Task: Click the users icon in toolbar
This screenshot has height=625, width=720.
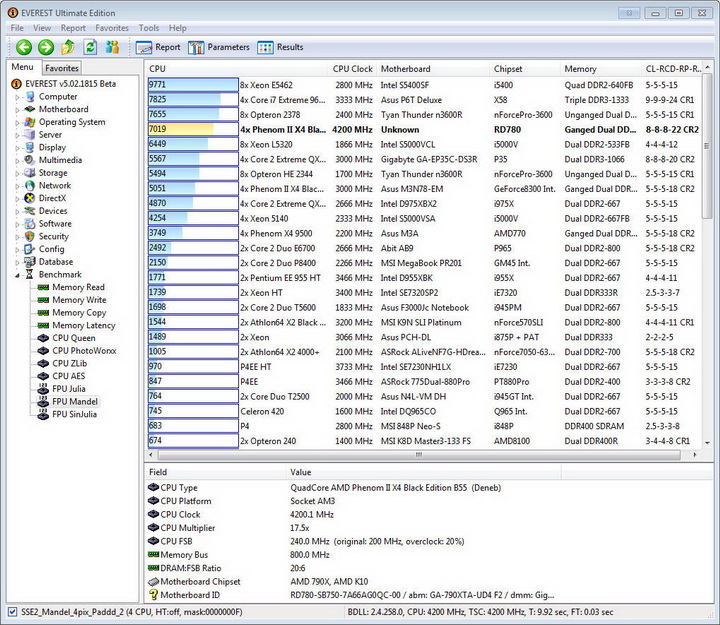Action: (112, 47)
